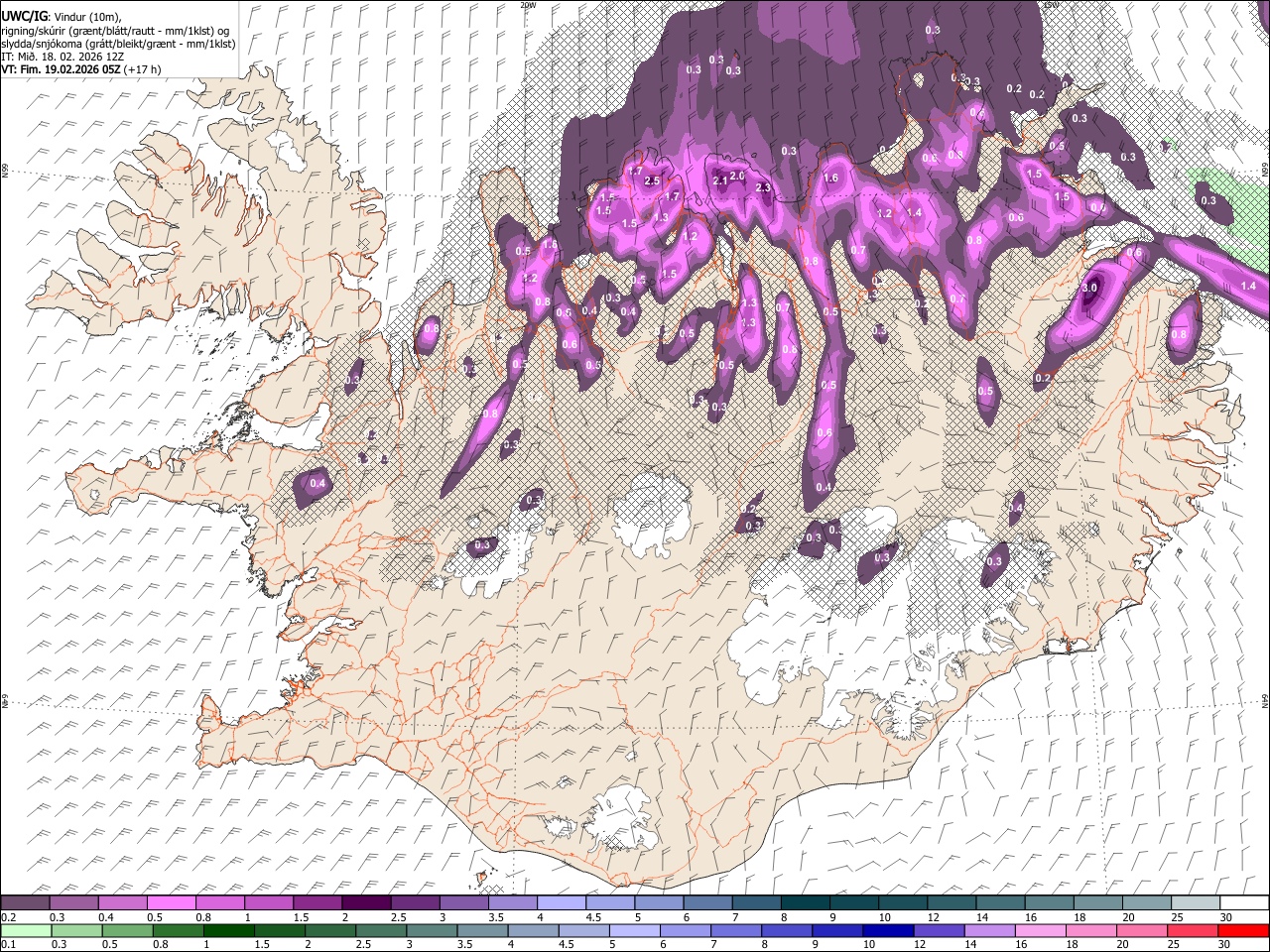Image resolution: width=1270 pixels, height=952 pixels.
Task: Click the bottom-row deep blue swatch between 10 and 12
Action: tap(888, 930)
